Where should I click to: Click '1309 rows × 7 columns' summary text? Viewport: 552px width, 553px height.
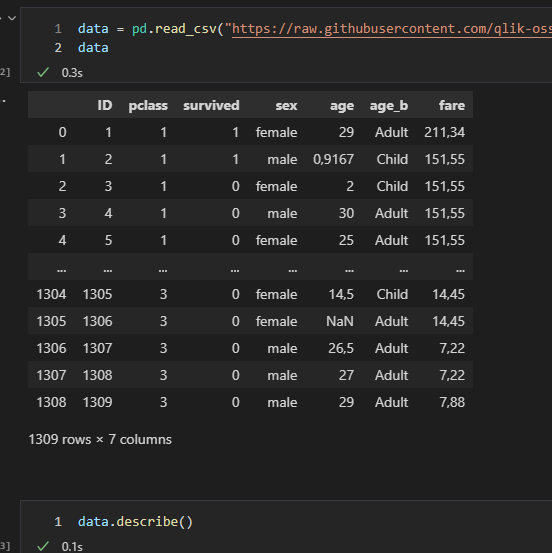[x=100, y=439]
